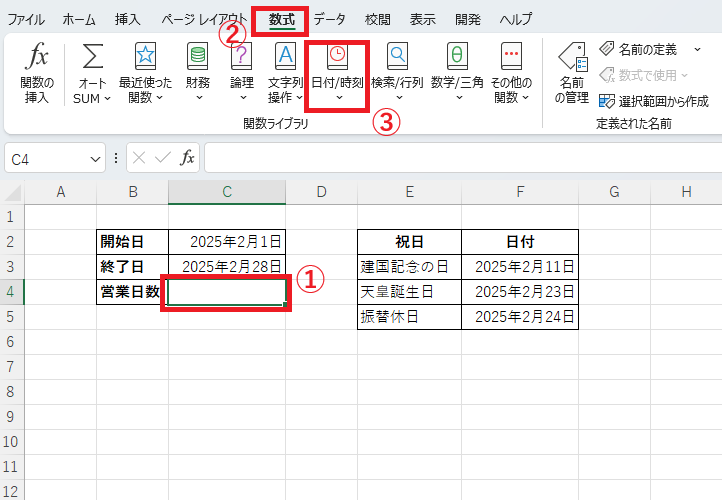Open the 検索/行列 functions library

[x=397, y=73]
